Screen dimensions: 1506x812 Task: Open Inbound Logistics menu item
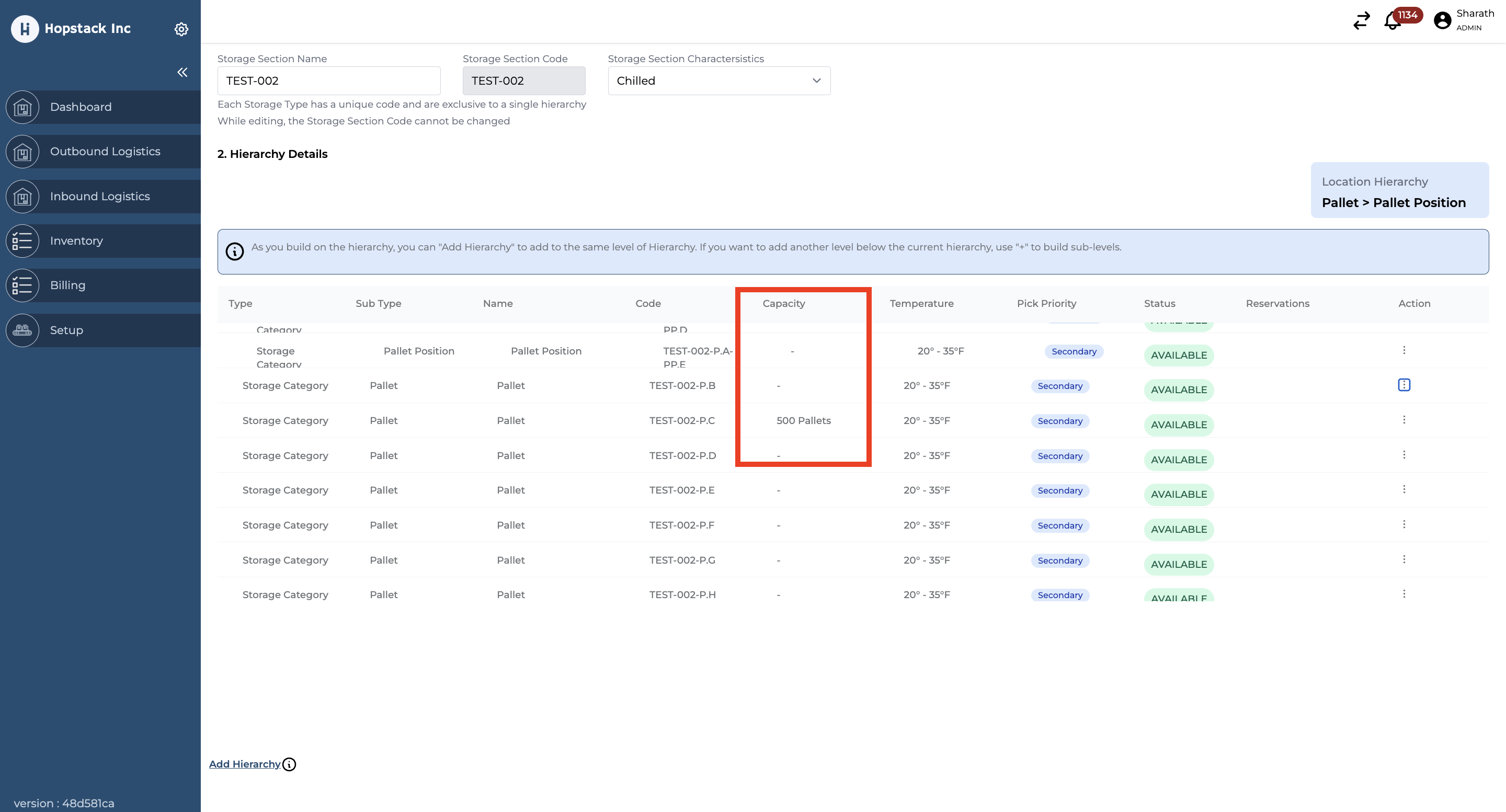click(x=99, y=197)
